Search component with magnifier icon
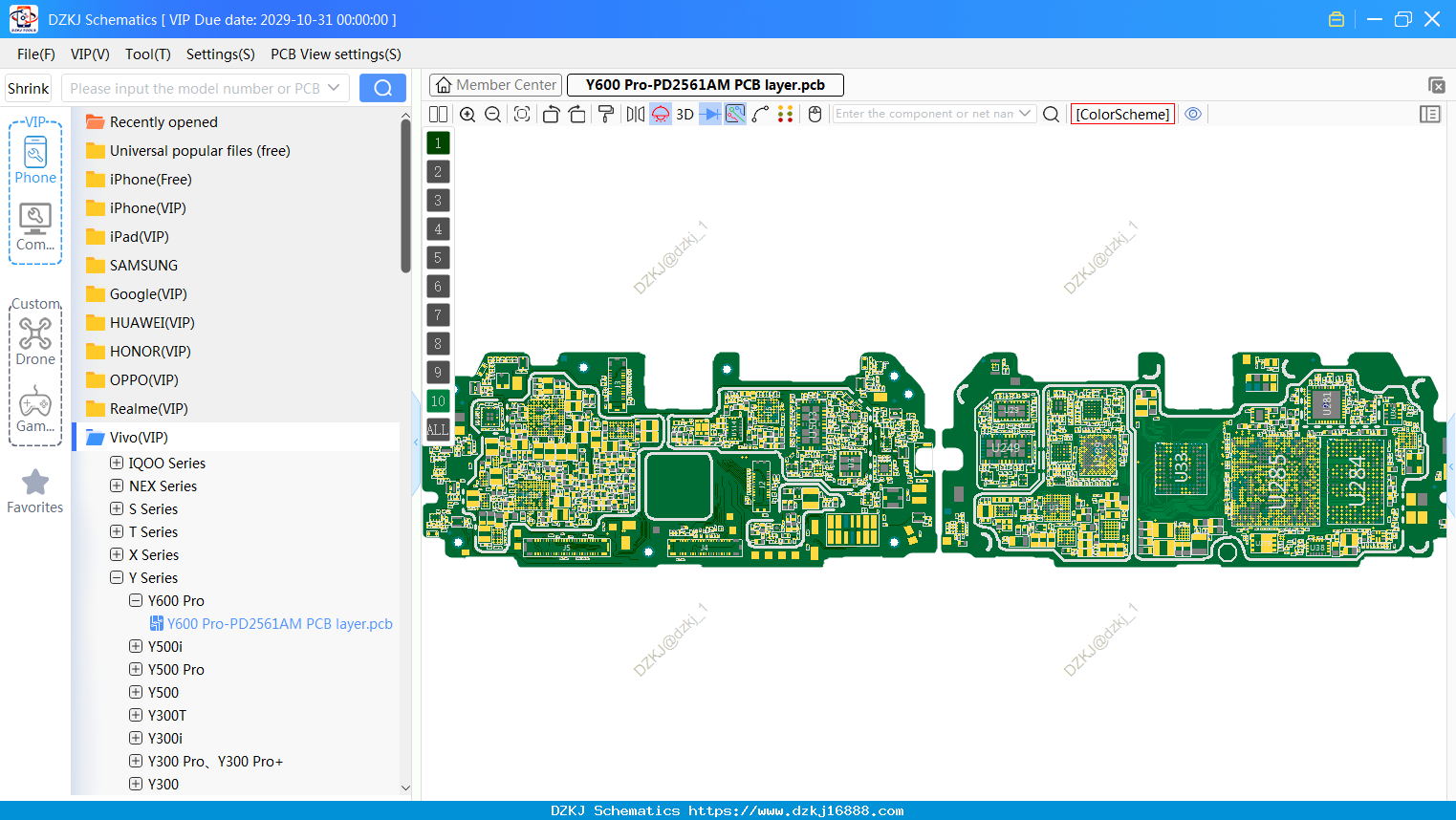This screenshot has width=1456, height=820. [x=1051, y=114]
